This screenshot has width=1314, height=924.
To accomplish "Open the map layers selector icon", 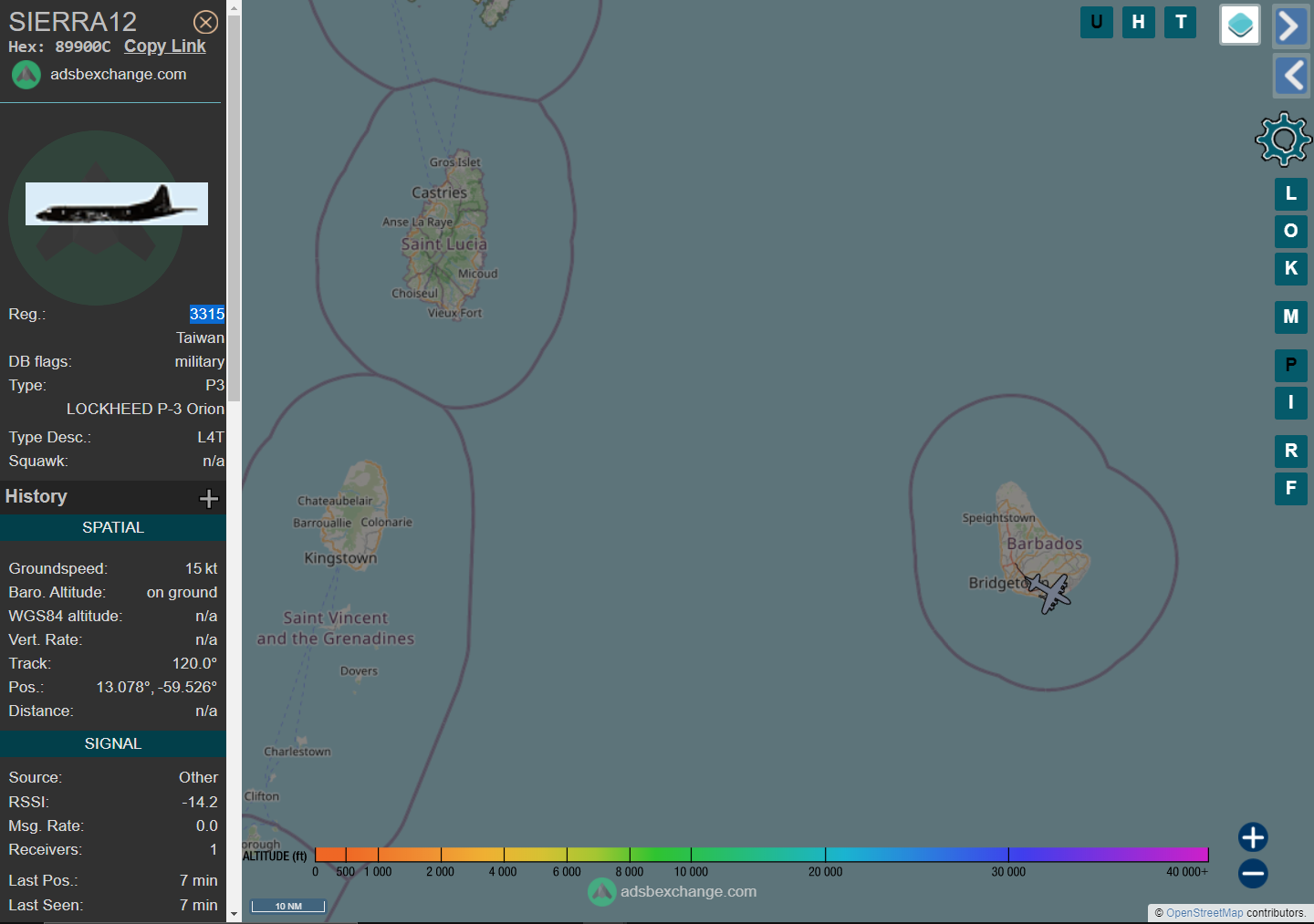I will click(x=1240, y=25).
